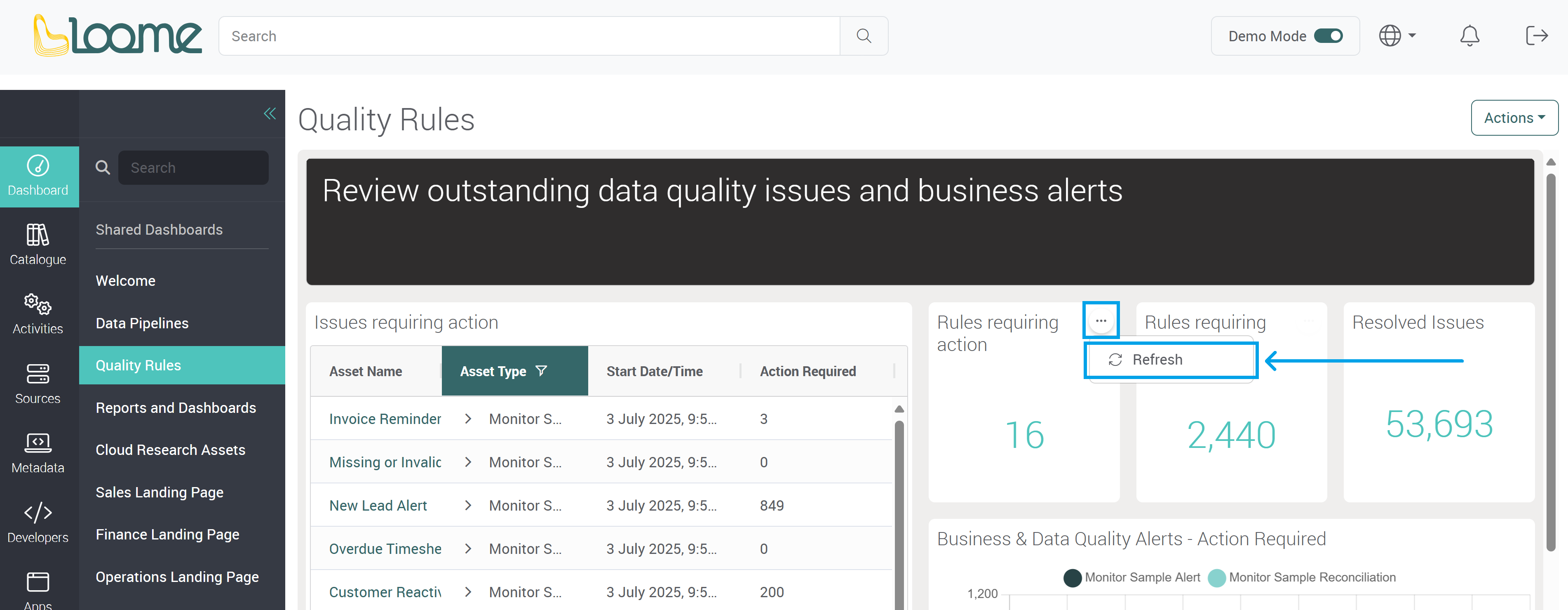Expand the Customer Reactivation row chevron
1568x610 pixels.
pos(468,592)
